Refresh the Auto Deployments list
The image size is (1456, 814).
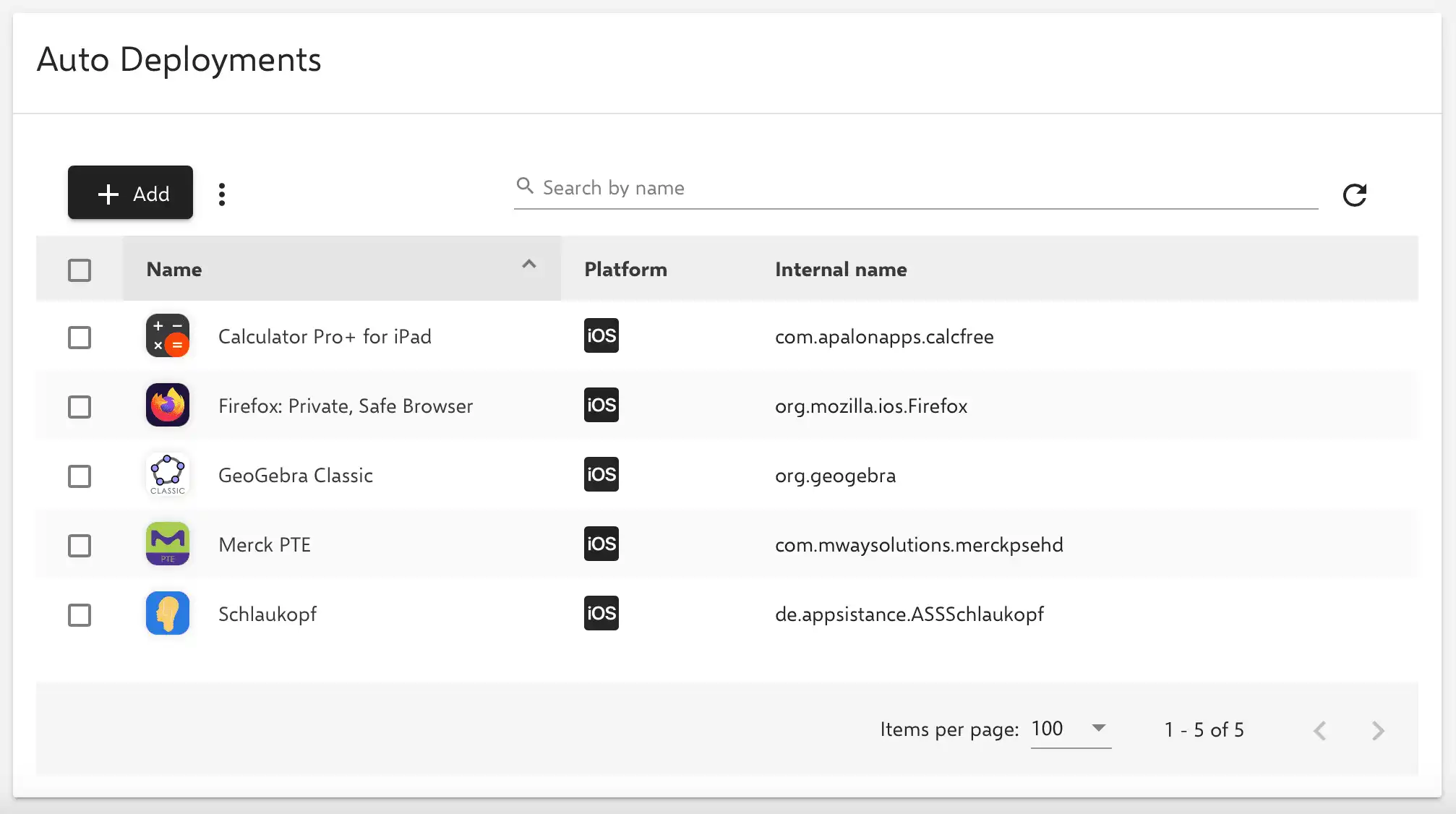pos(1354,194)
